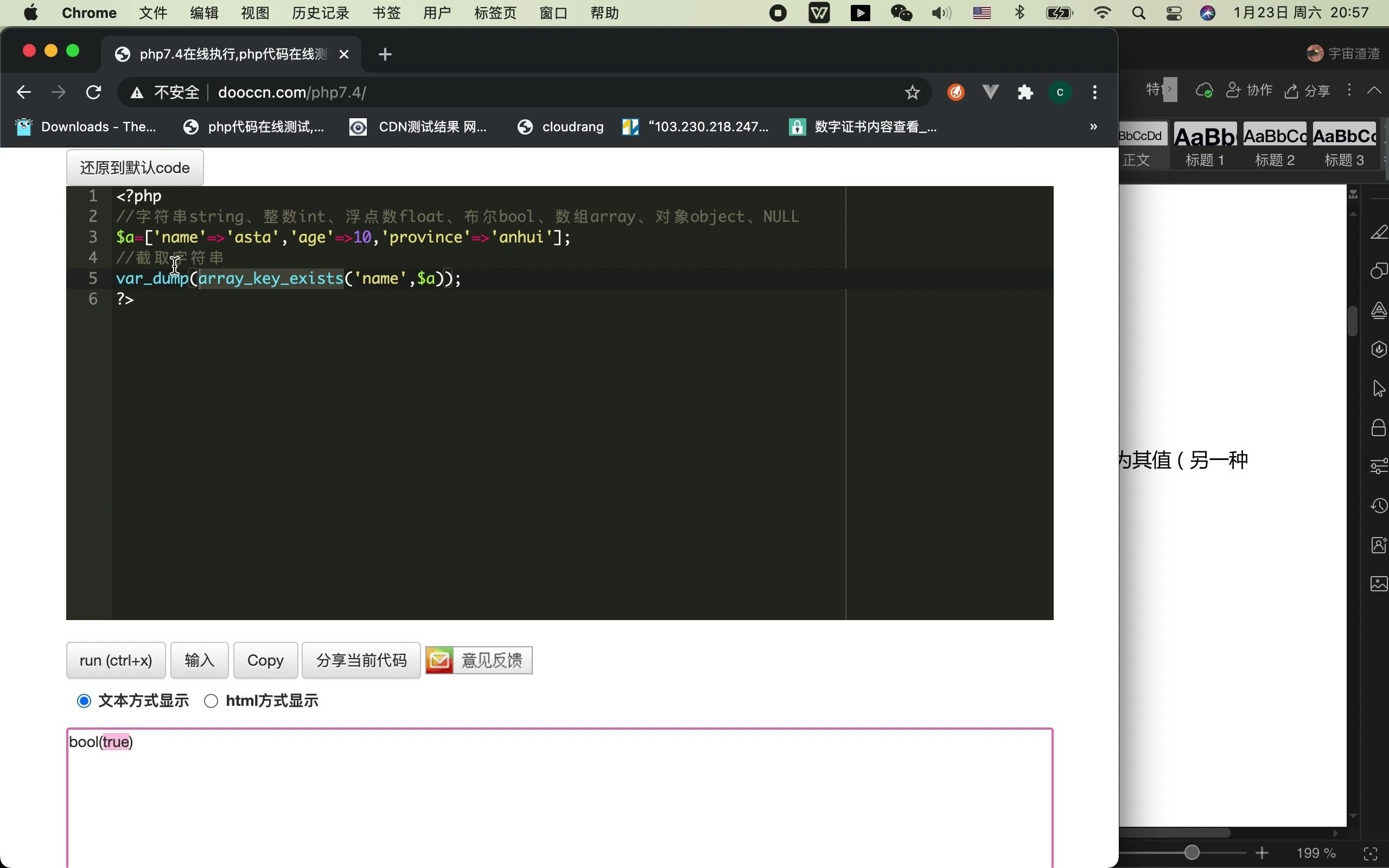Toggle 输入 input mode

point(199,660)
